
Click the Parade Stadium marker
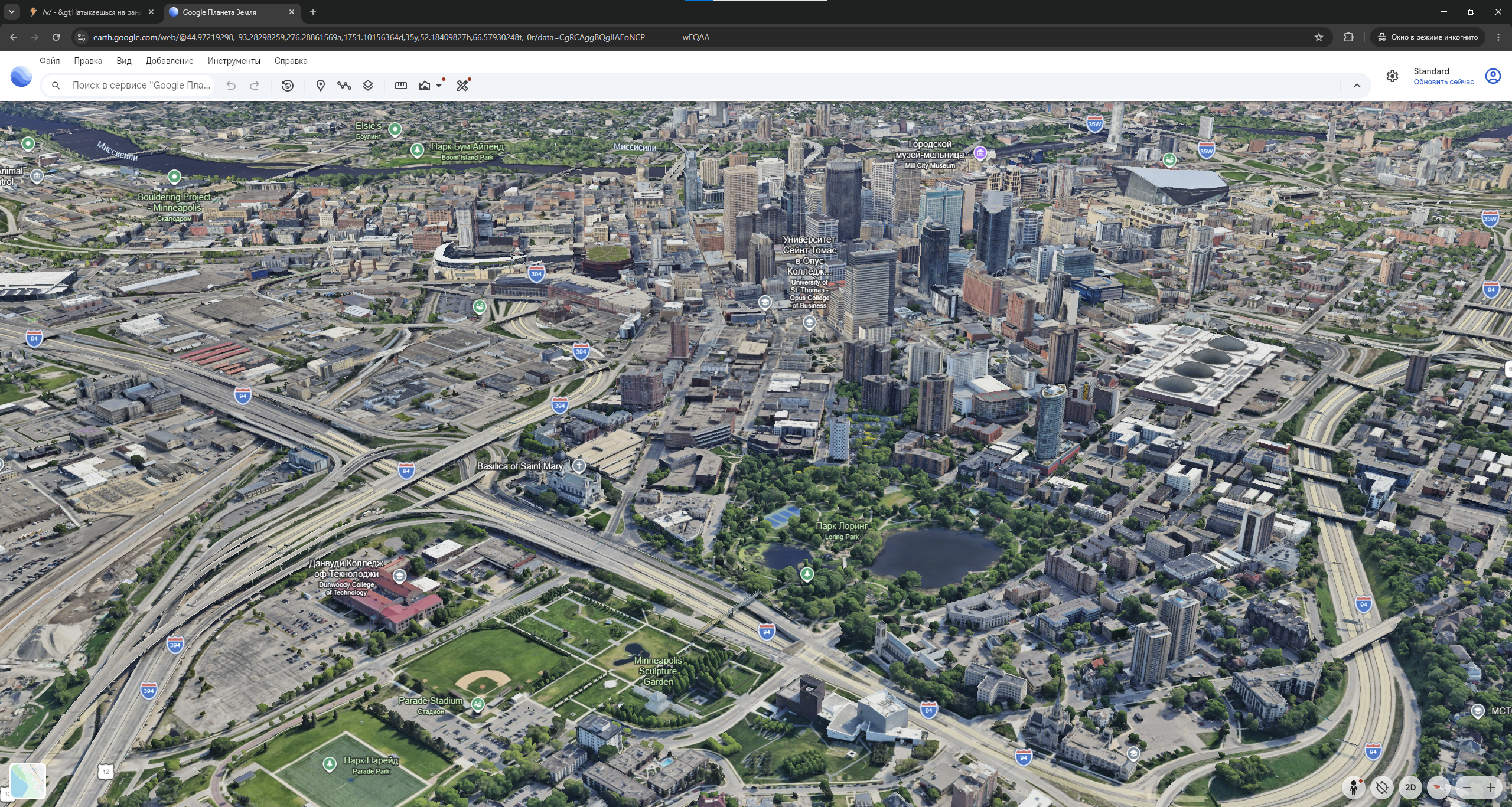[478, 704]
